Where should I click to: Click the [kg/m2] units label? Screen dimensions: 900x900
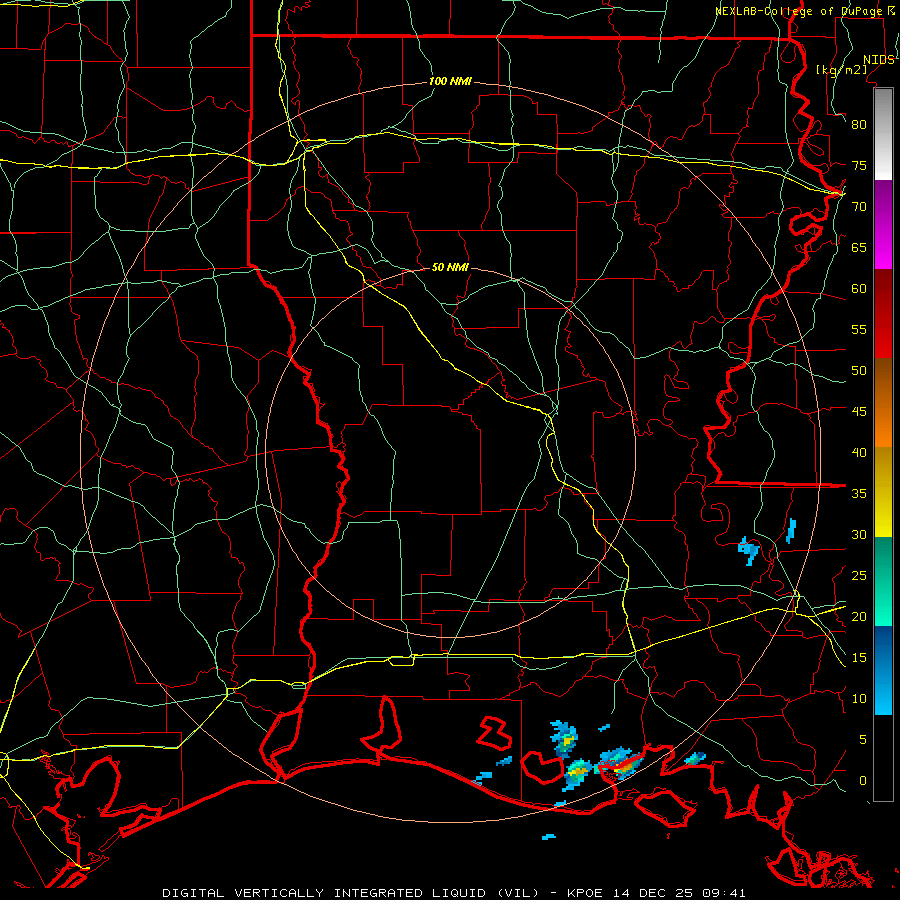841,70
